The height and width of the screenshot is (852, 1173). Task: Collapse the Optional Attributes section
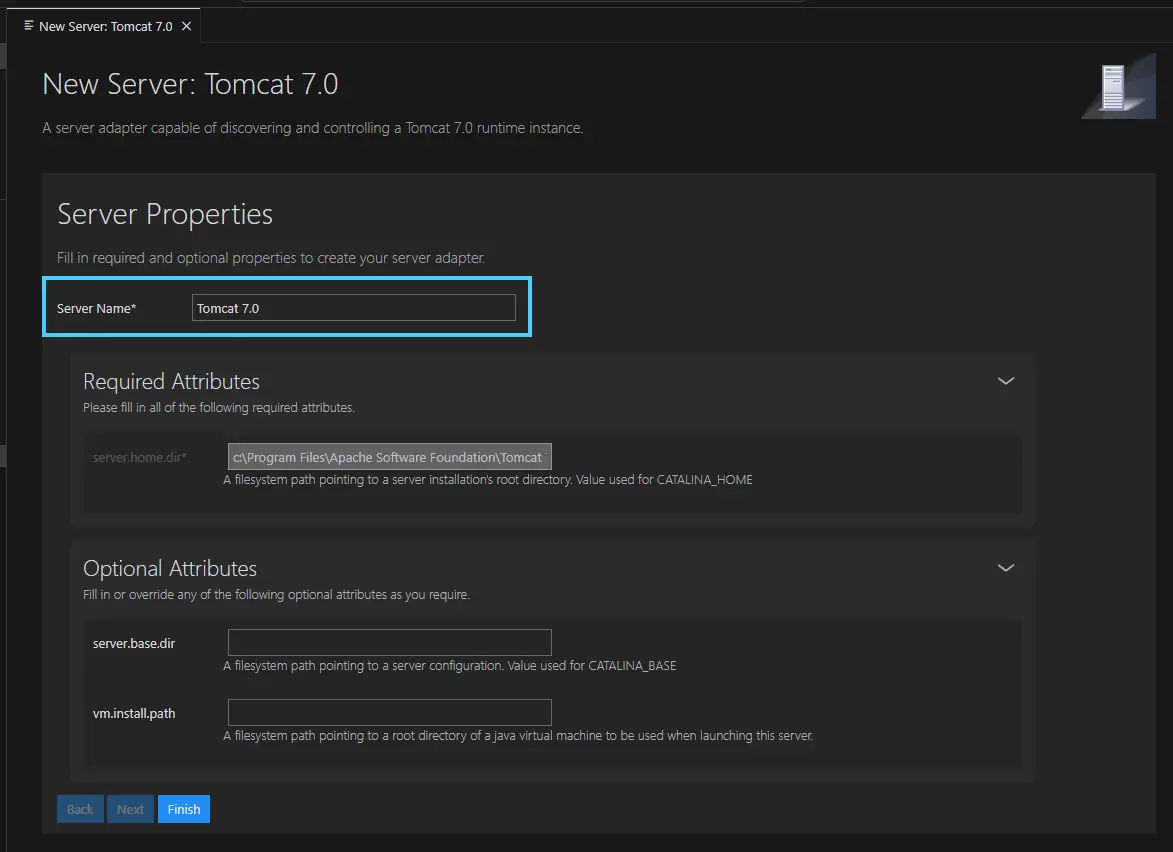pos(1005,568)
